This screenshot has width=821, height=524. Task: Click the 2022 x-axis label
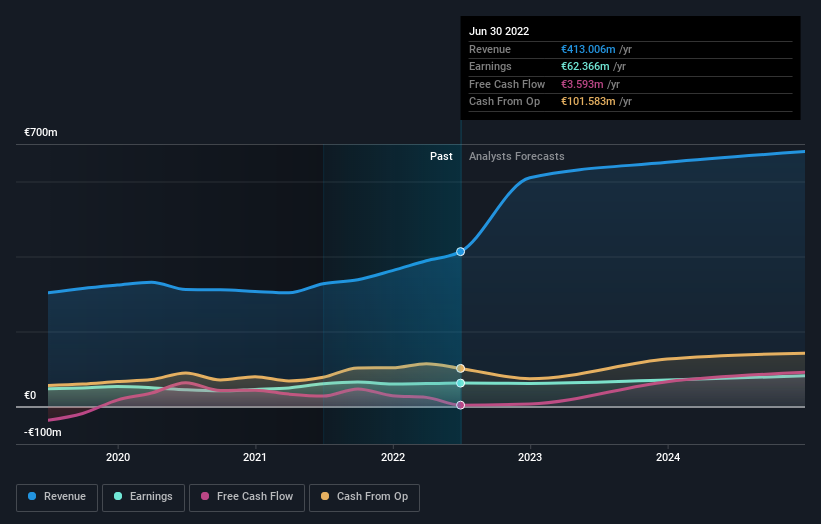coord(393,457)
